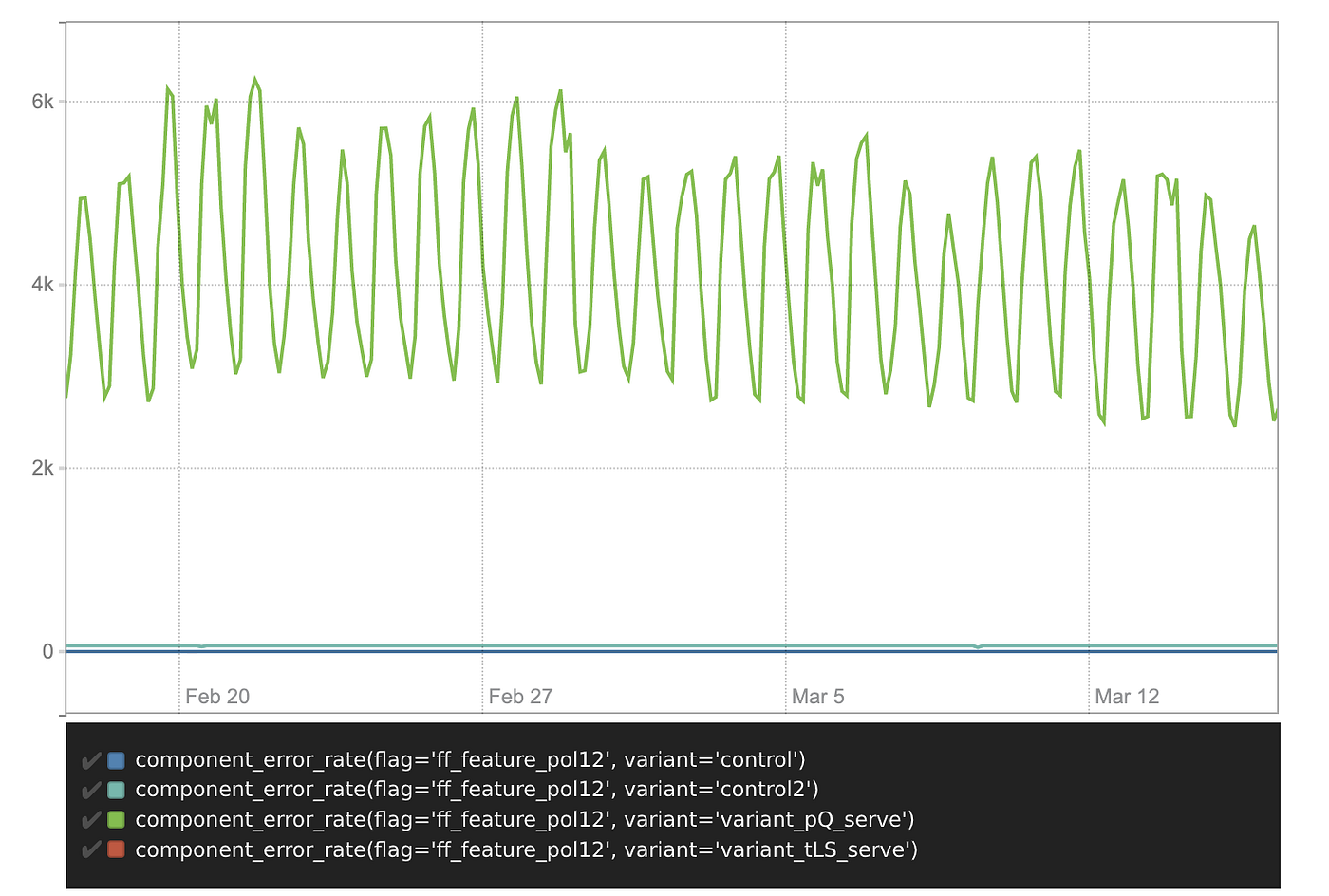Toggle the variant_tLS_serve series checkmark

coord(91,849)
